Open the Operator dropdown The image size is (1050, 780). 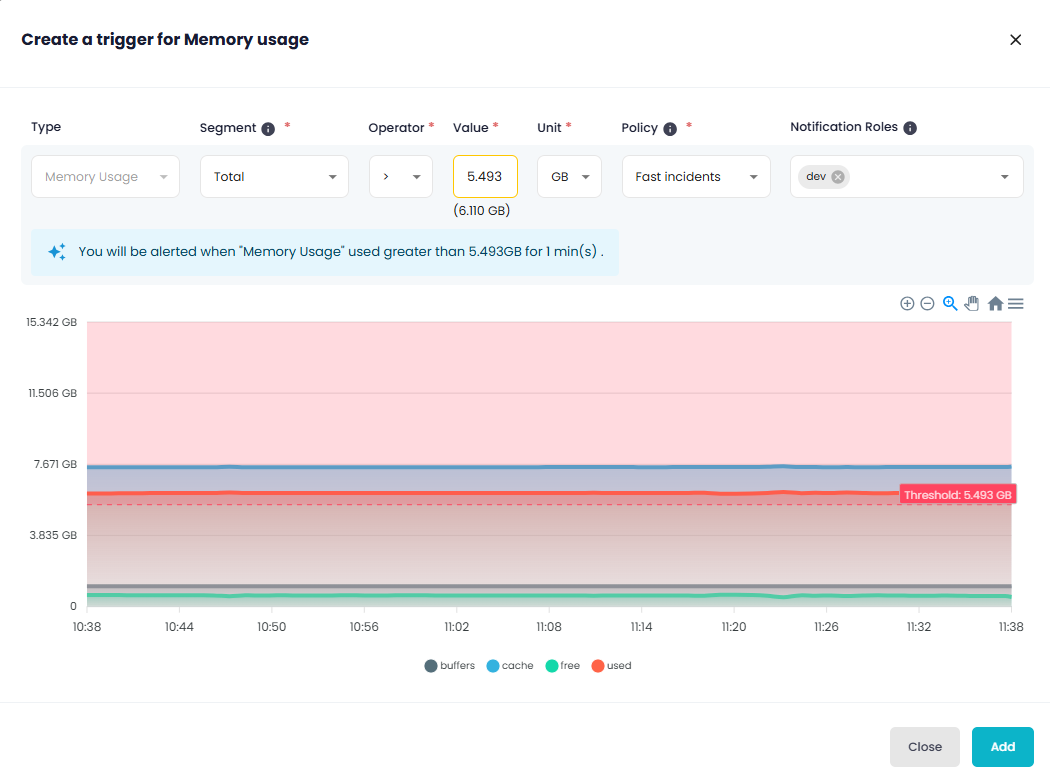click(400, 177)
